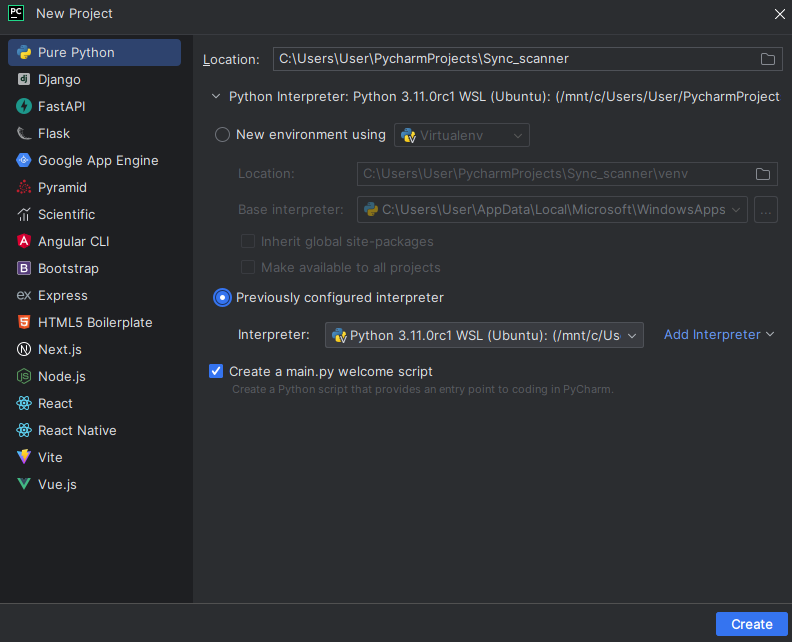The height and width of the screenshot is (642, 792).
Task: Browse folder for project Location
Action: coord(768,59)
